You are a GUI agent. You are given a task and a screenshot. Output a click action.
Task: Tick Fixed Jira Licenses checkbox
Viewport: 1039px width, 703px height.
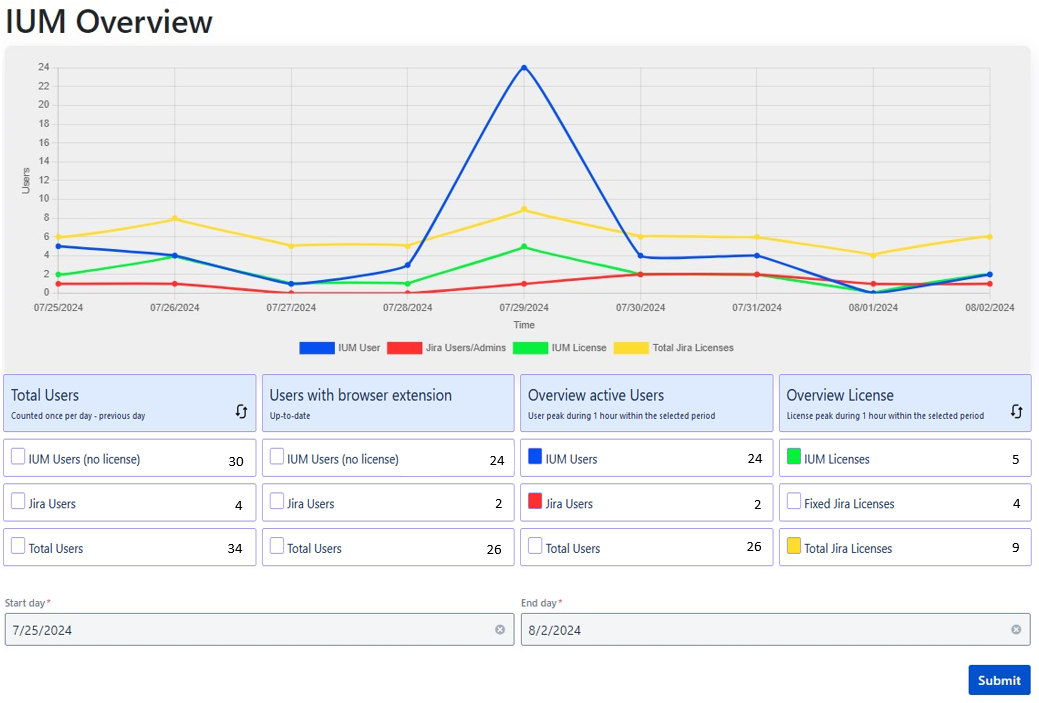(794, 501)
